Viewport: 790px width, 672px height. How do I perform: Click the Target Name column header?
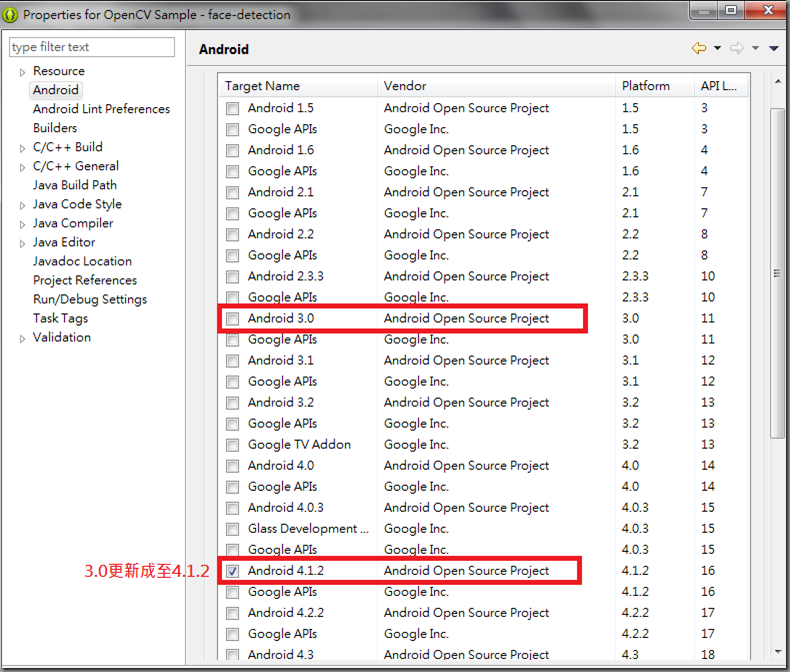pos(298,86)
